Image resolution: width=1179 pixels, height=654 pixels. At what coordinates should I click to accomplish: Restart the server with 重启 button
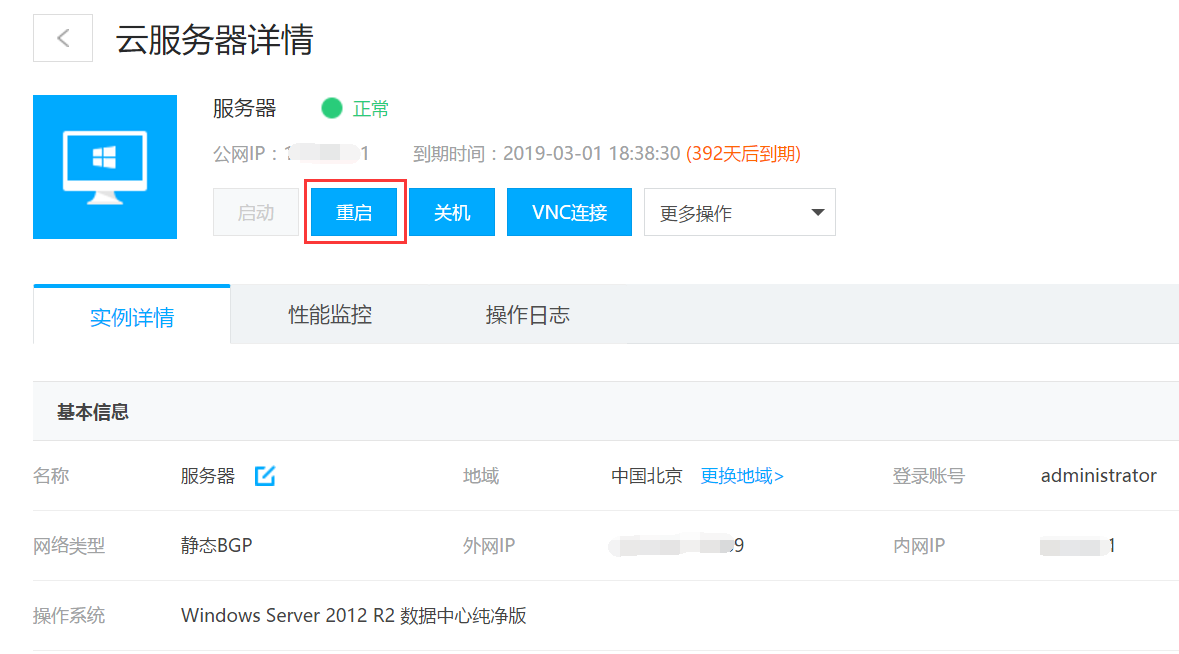point(354,213)
